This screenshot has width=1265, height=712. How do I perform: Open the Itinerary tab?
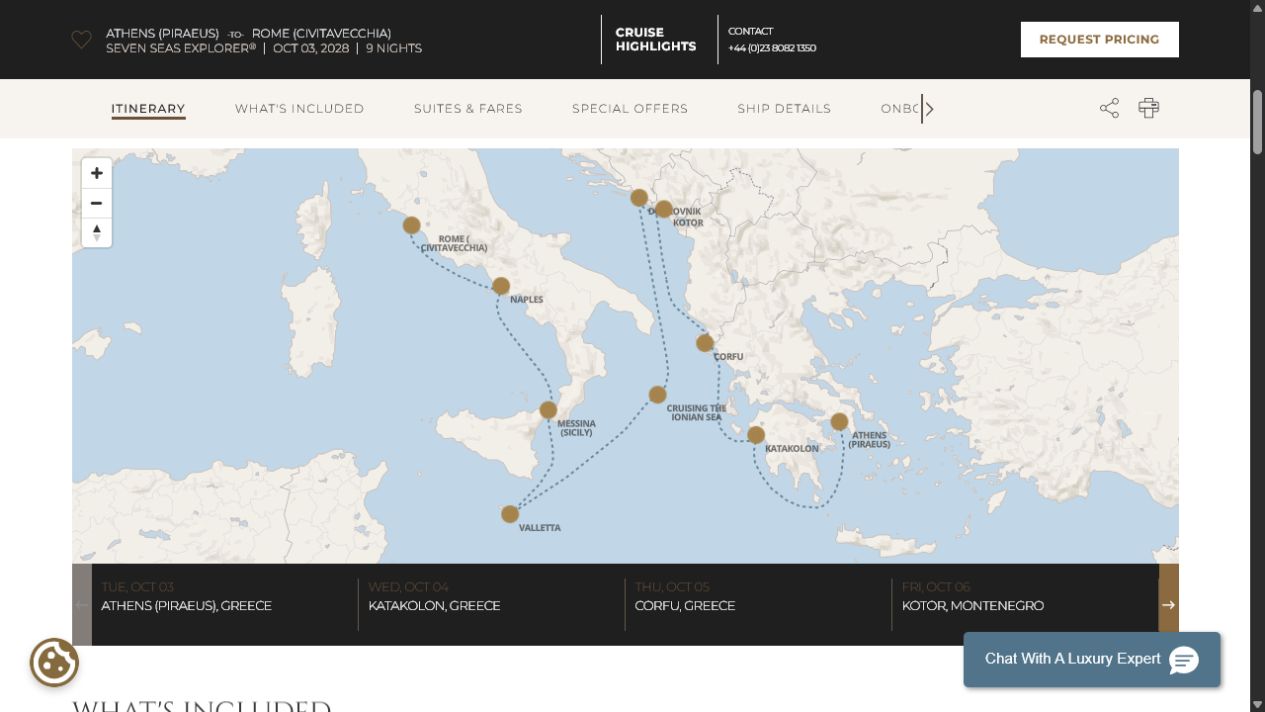(148, 109)
